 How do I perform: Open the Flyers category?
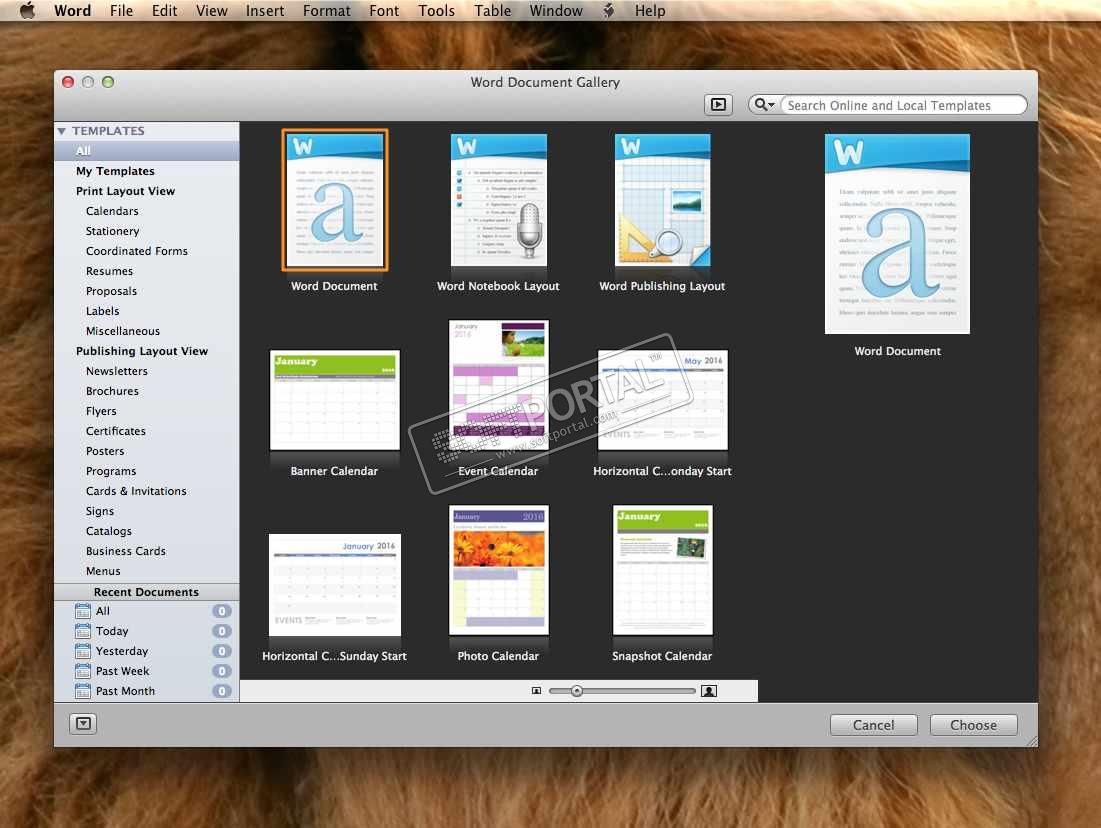[101, 411]
